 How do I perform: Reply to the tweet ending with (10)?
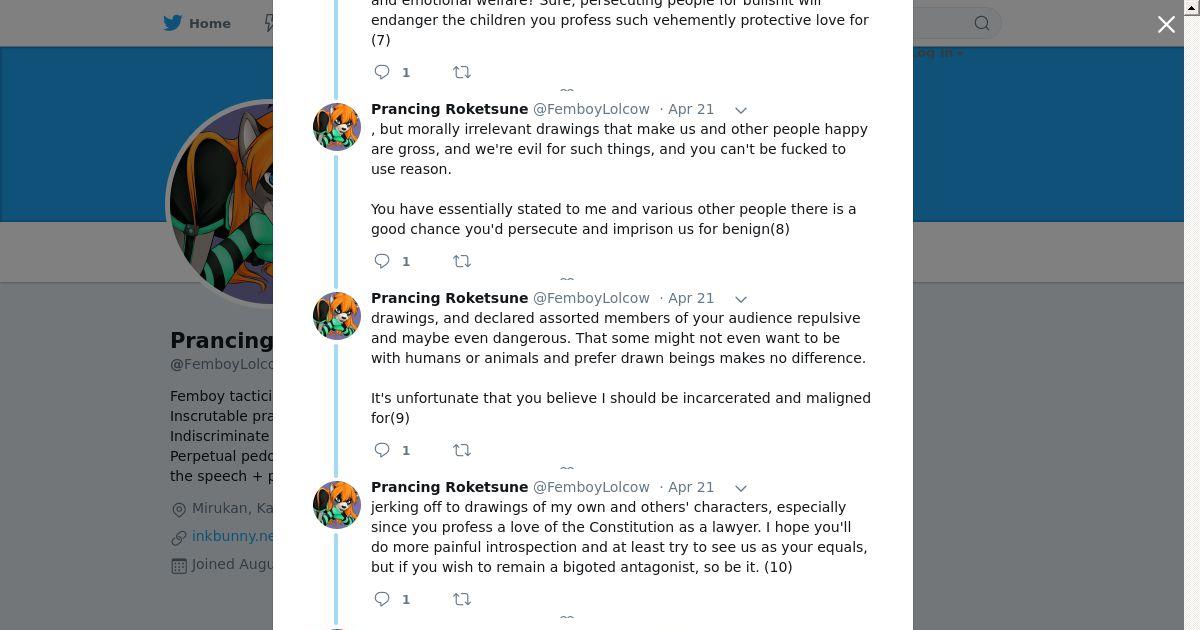(382, 599)
